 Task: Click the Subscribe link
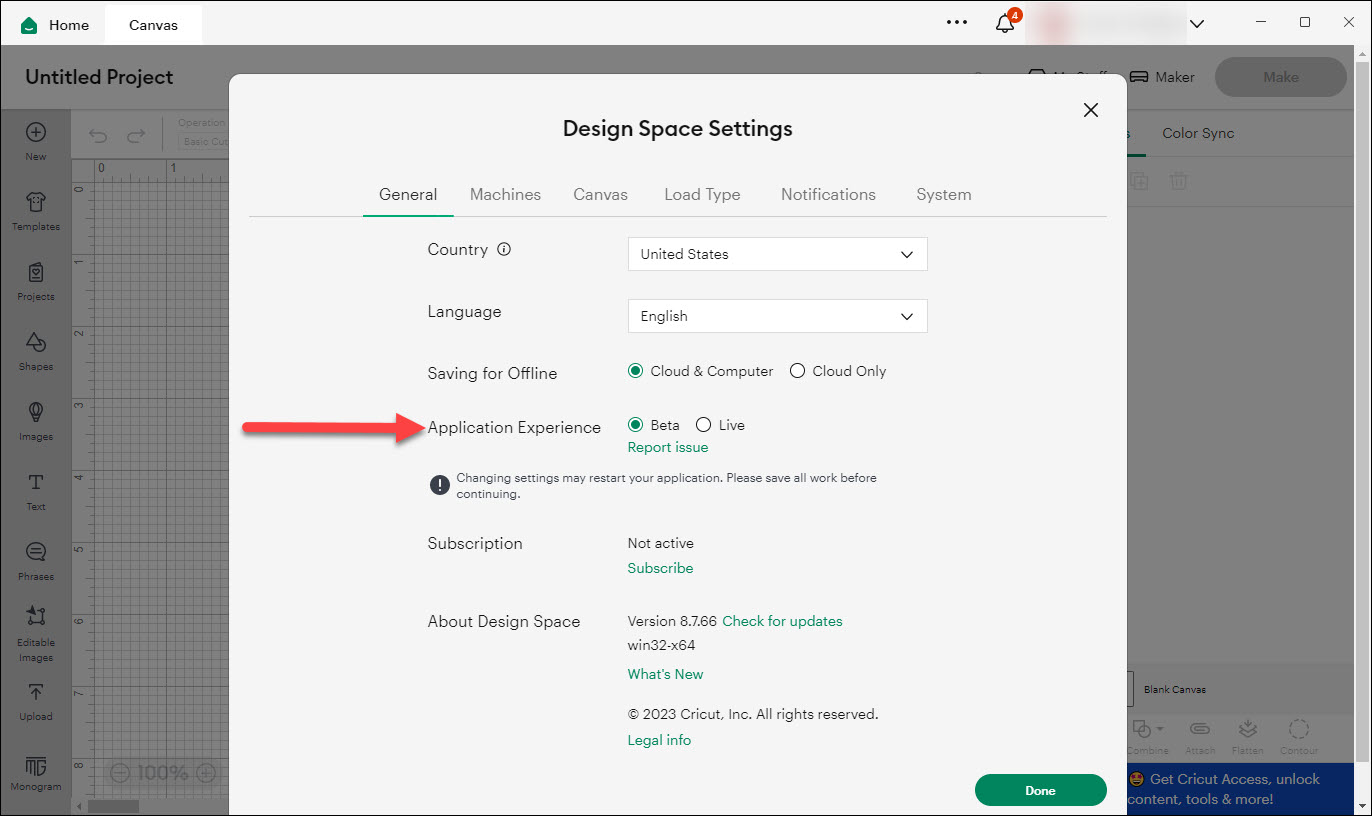(x=660, y=568)
